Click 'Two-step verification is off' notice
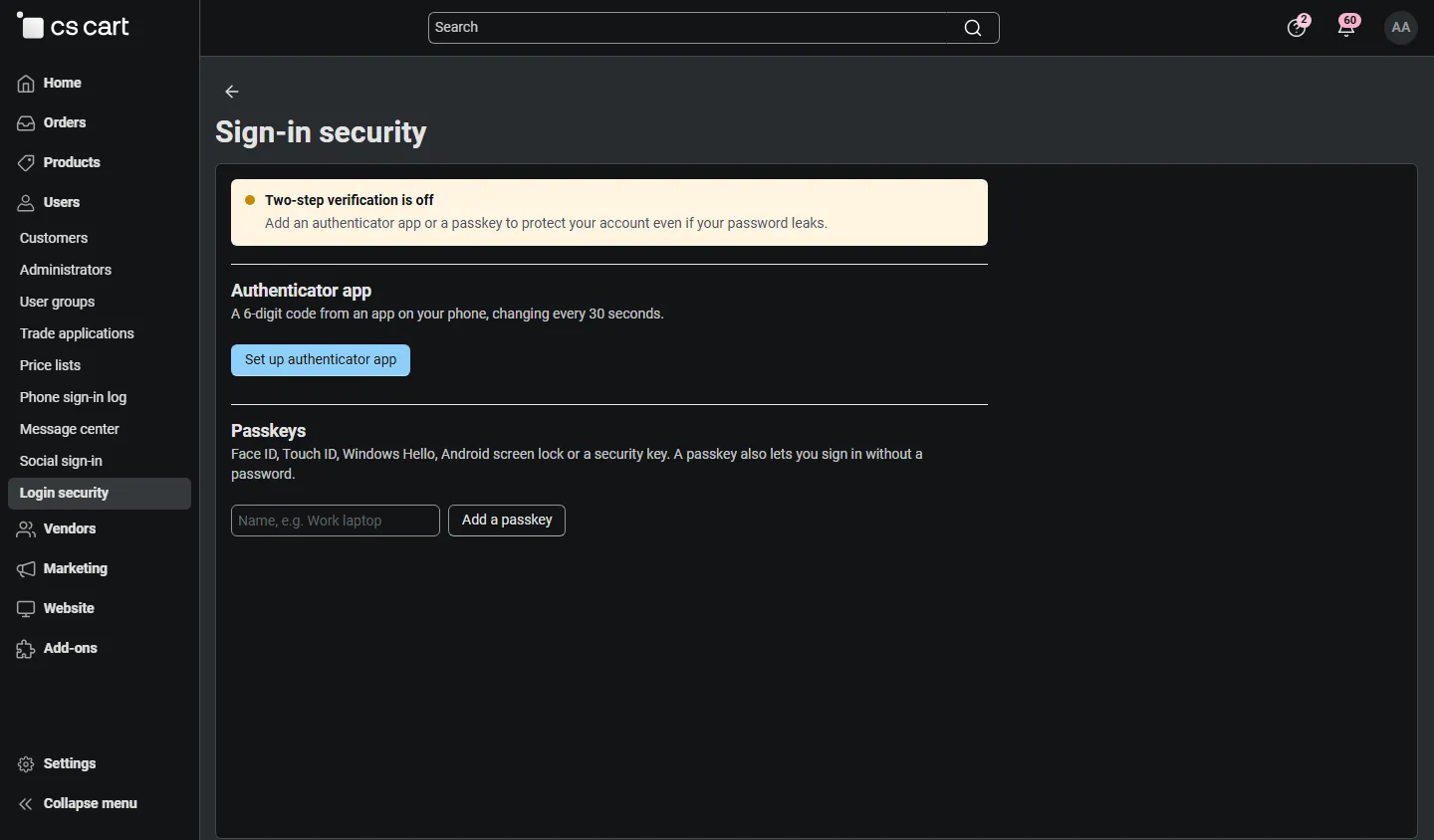Viewport: 1434px width, 840px height. 609,212
